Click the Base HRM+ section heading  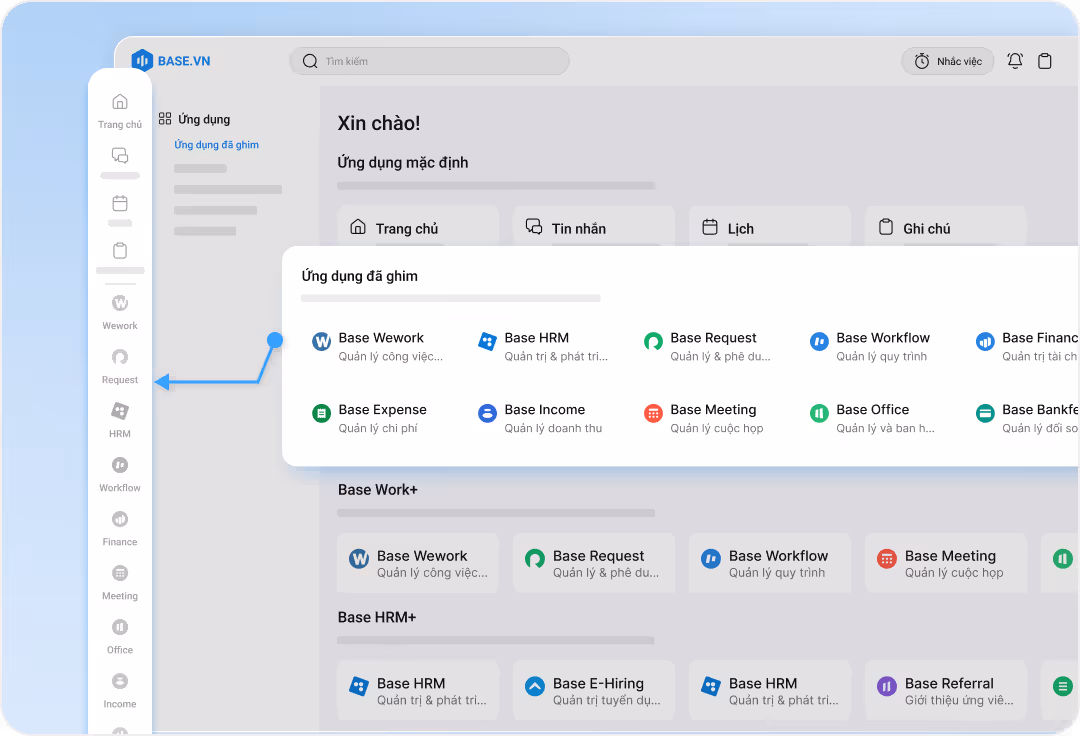[377, 617]
